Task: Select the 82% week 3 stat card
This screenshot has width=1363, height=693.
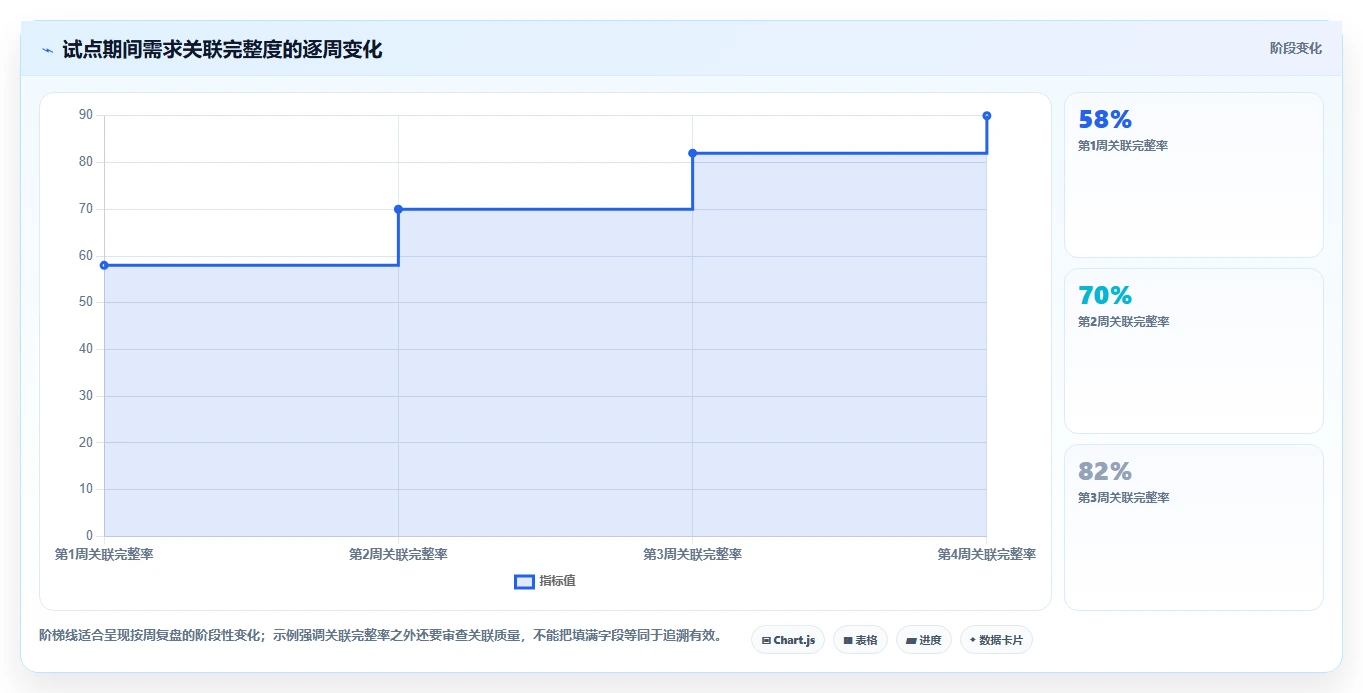Action: pyautogui.click(x=1194, y=527)
